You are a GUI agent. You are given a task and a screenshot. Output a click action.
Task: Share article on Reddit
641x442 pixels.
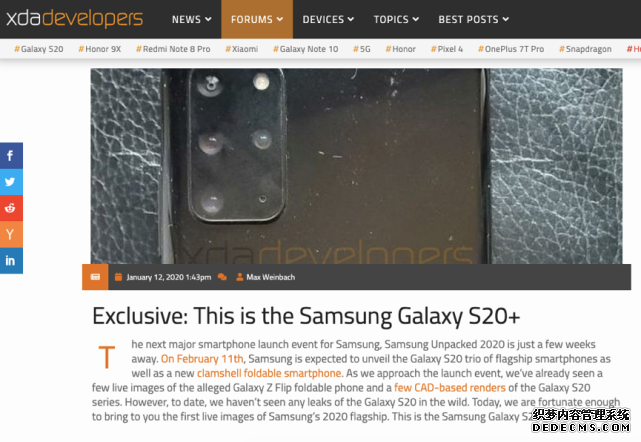click(x=11, y=208)
